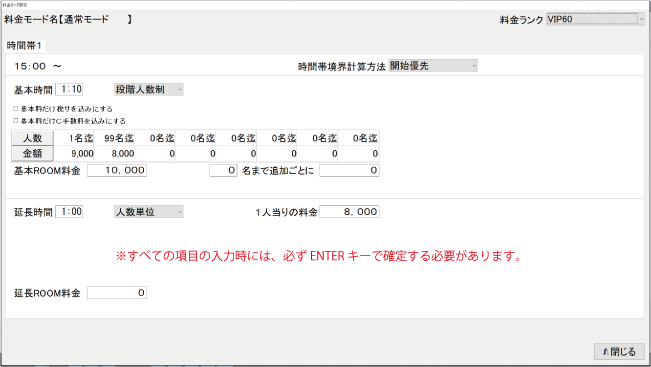651x367 pixels.
Task: Enable the 基本料だけC手数料を込みにする checkbox
Action: tap(16, 121)
